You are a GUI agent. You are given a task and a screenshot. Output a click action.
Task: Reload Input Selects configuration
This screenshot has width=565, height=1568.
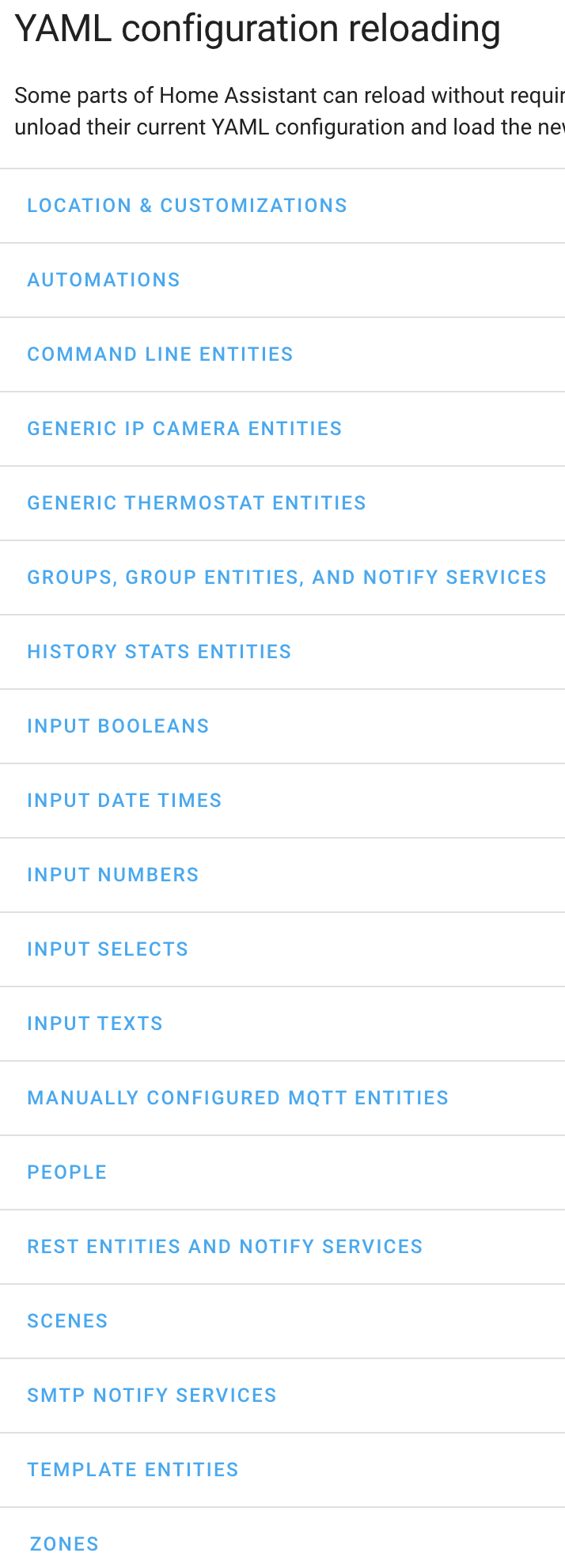coord(108,949)
